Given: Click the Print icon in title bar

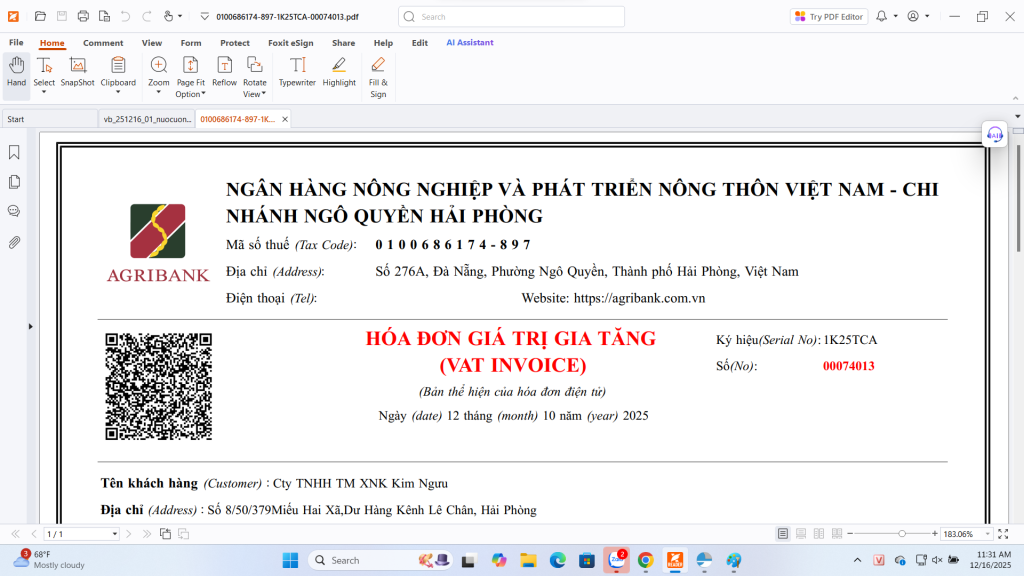Looking at the screenshot, I should 83,16.
